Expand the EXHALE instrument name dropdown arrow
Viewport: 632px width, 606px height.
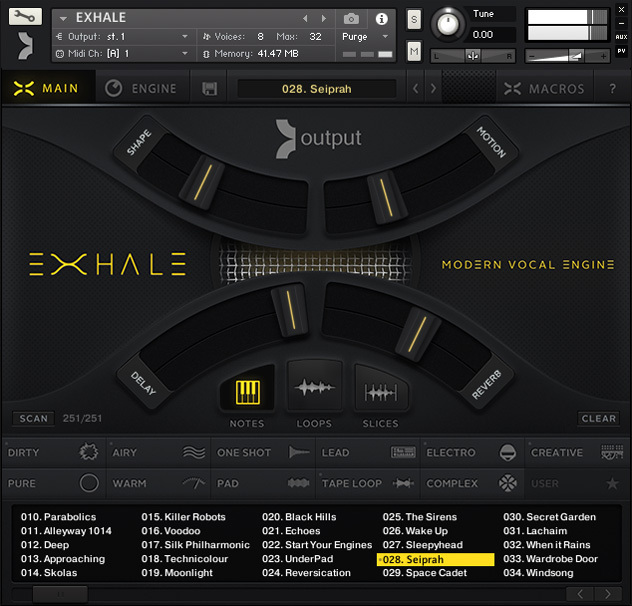coord(63,19)
